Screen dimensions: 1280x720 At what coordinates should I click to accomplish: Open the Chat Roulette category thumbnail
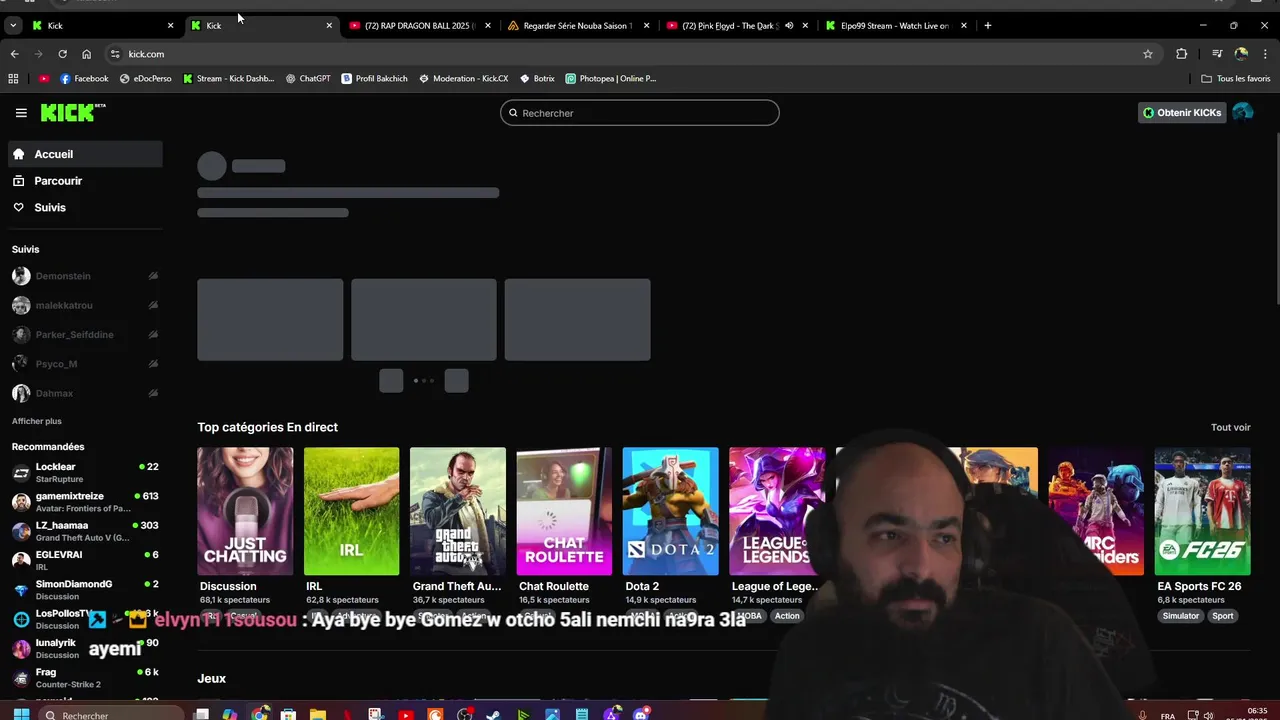pos(564,511)
